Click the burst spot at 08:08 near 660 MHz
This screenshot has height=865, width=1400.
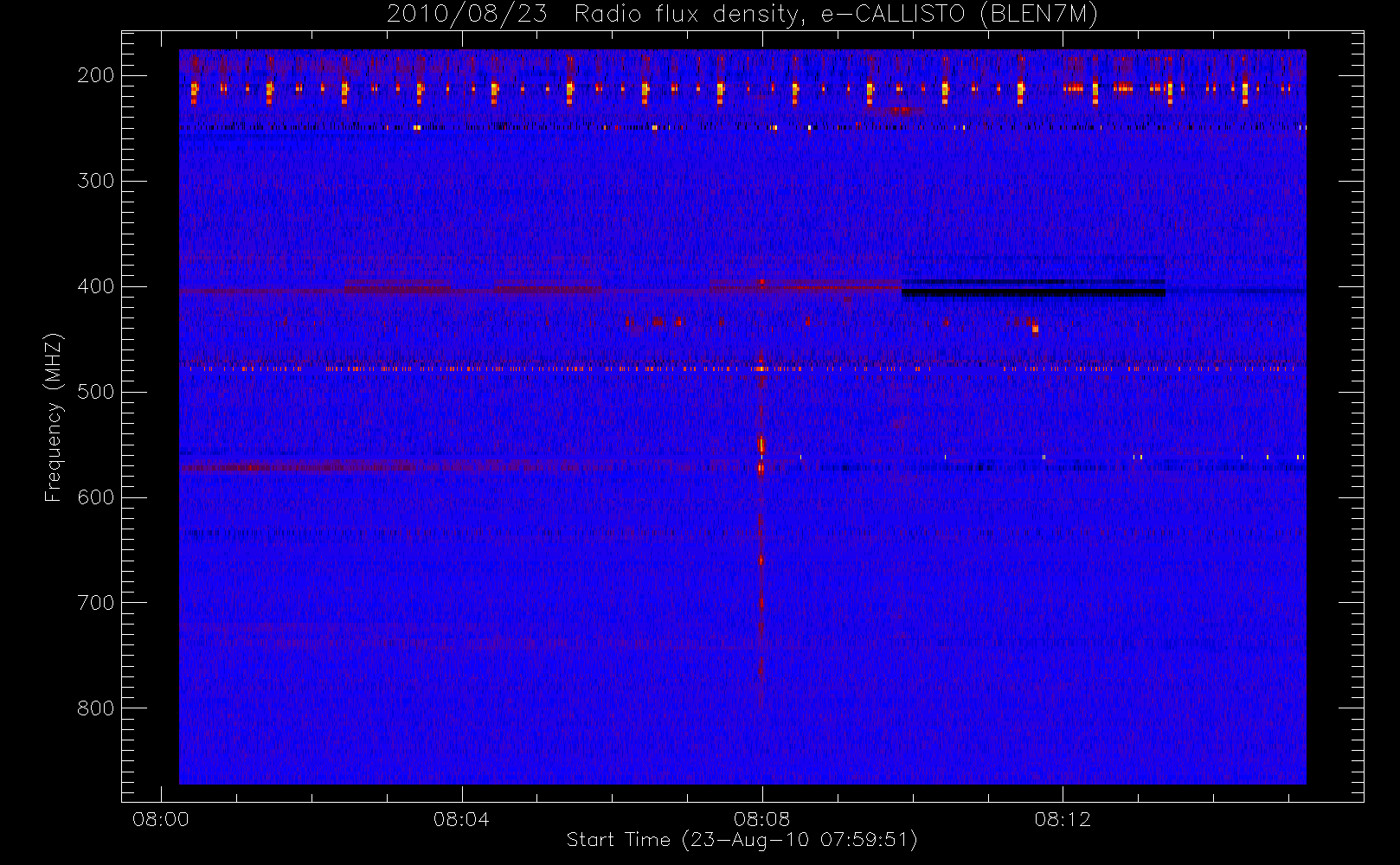[761, 561]
